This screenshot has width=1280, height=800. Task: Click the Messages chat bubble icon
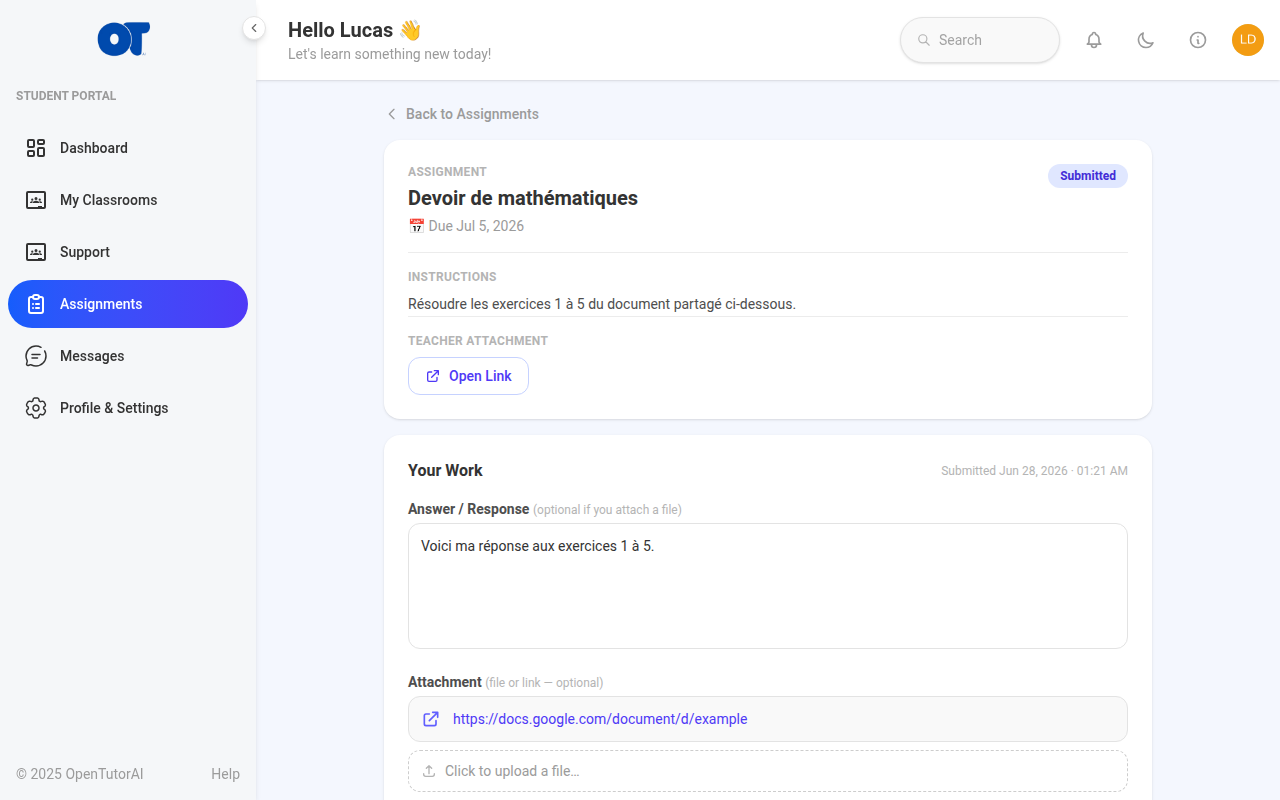[36, 356]
